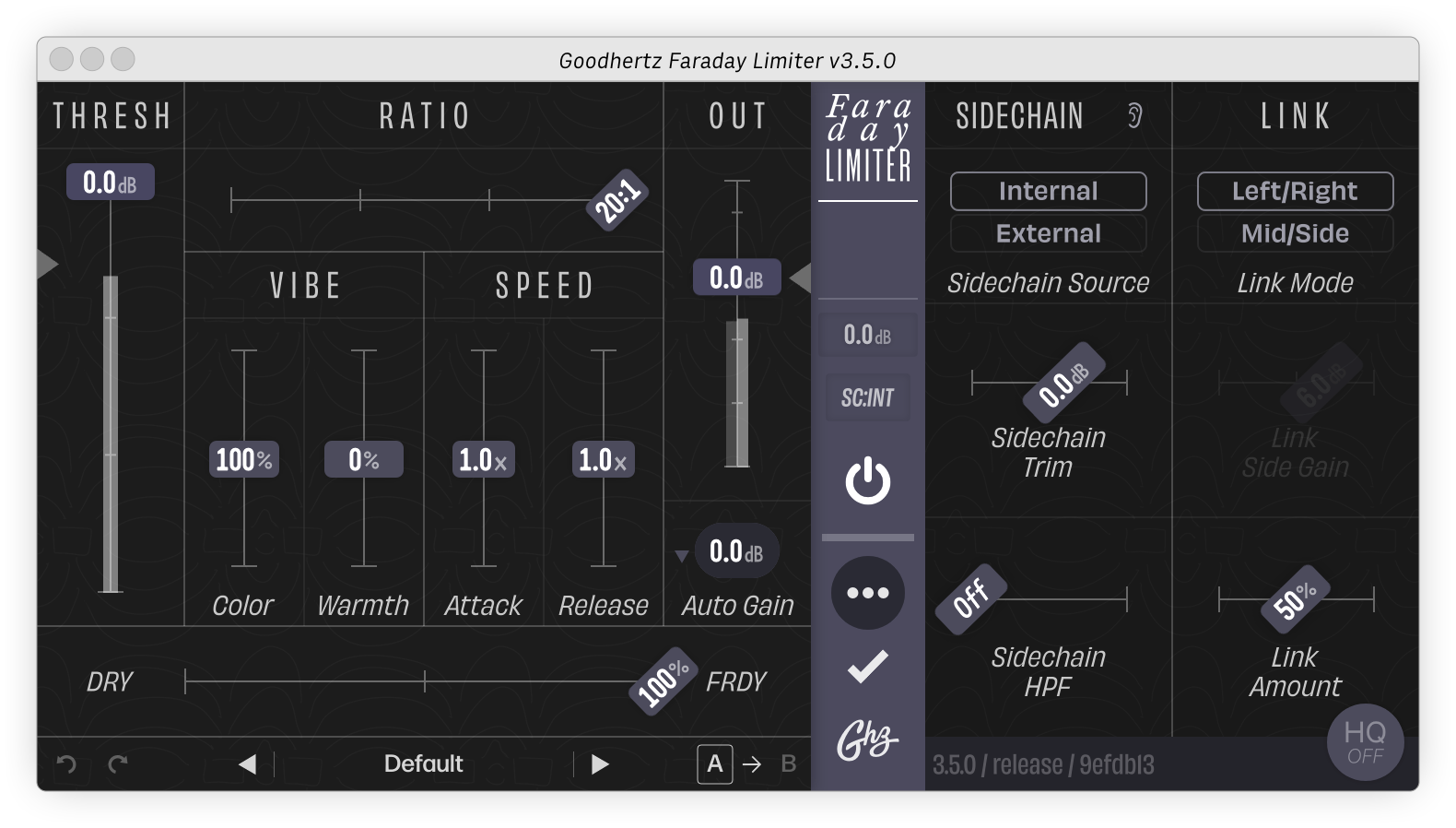The height and width of the screenshot is (828, 1456).
Task: Expand the Auto Gain dropdown triangle
Action: [682, 556]
